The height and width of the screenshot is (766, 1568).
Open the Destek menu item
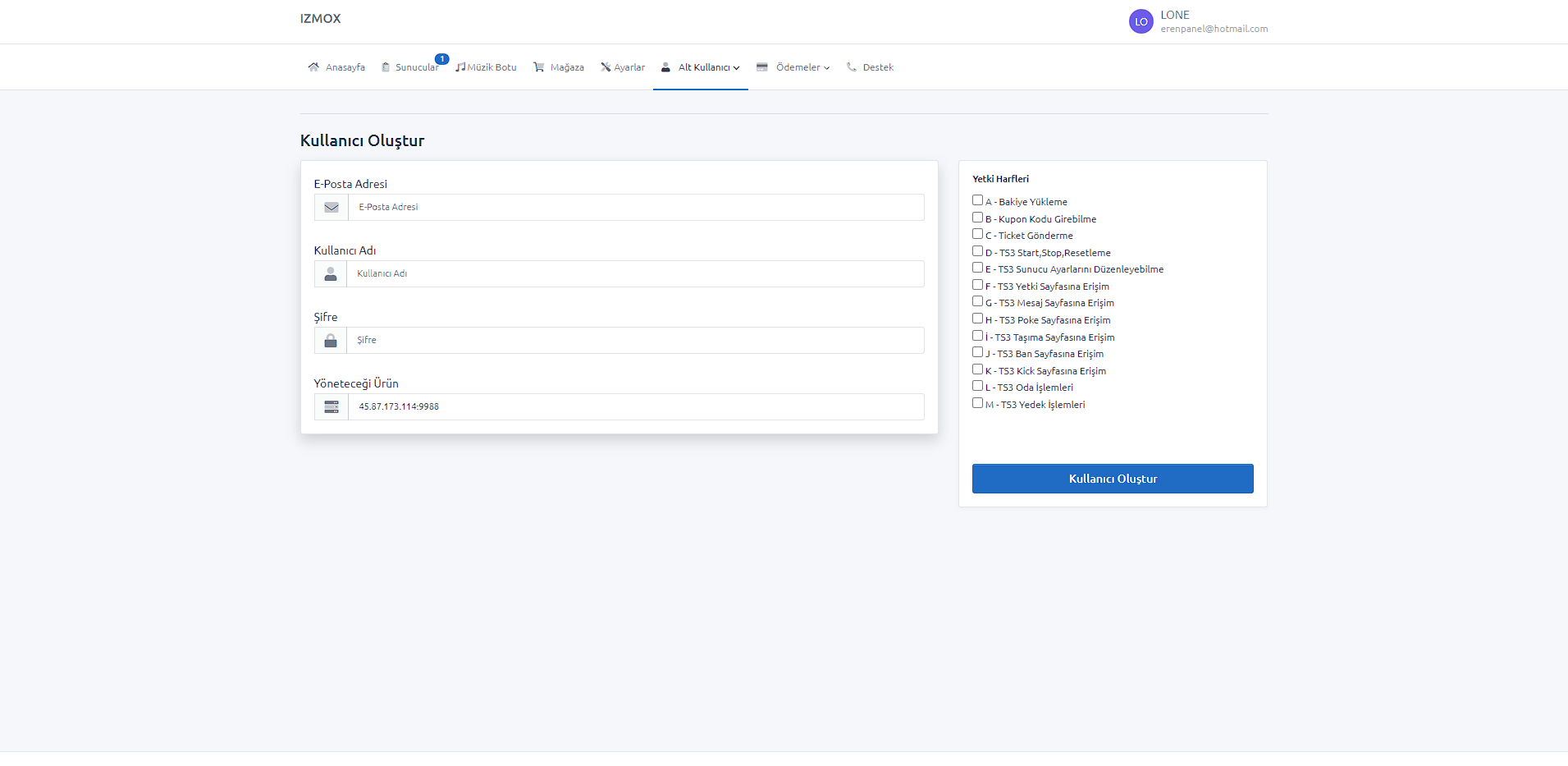tap(877, 67)
